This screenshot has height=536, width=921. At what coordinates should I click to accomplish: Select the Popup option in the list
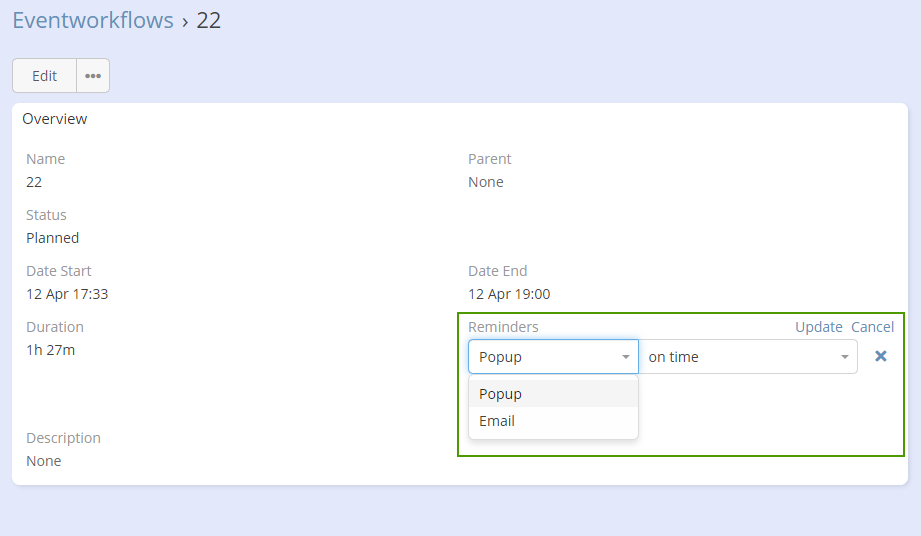(501, 394)
